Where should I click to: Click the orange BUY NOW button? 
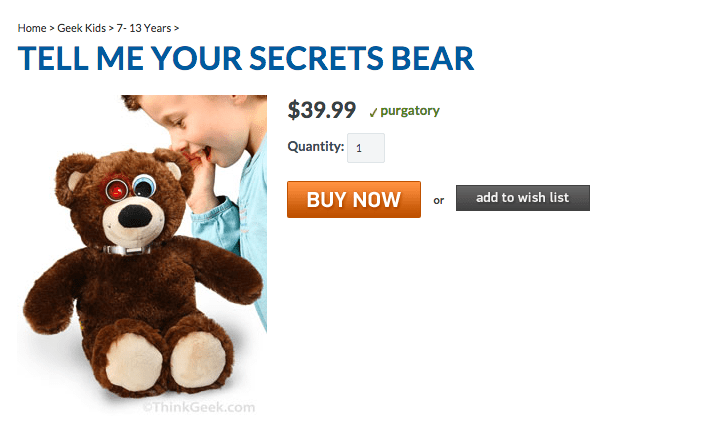pos(354,200)
